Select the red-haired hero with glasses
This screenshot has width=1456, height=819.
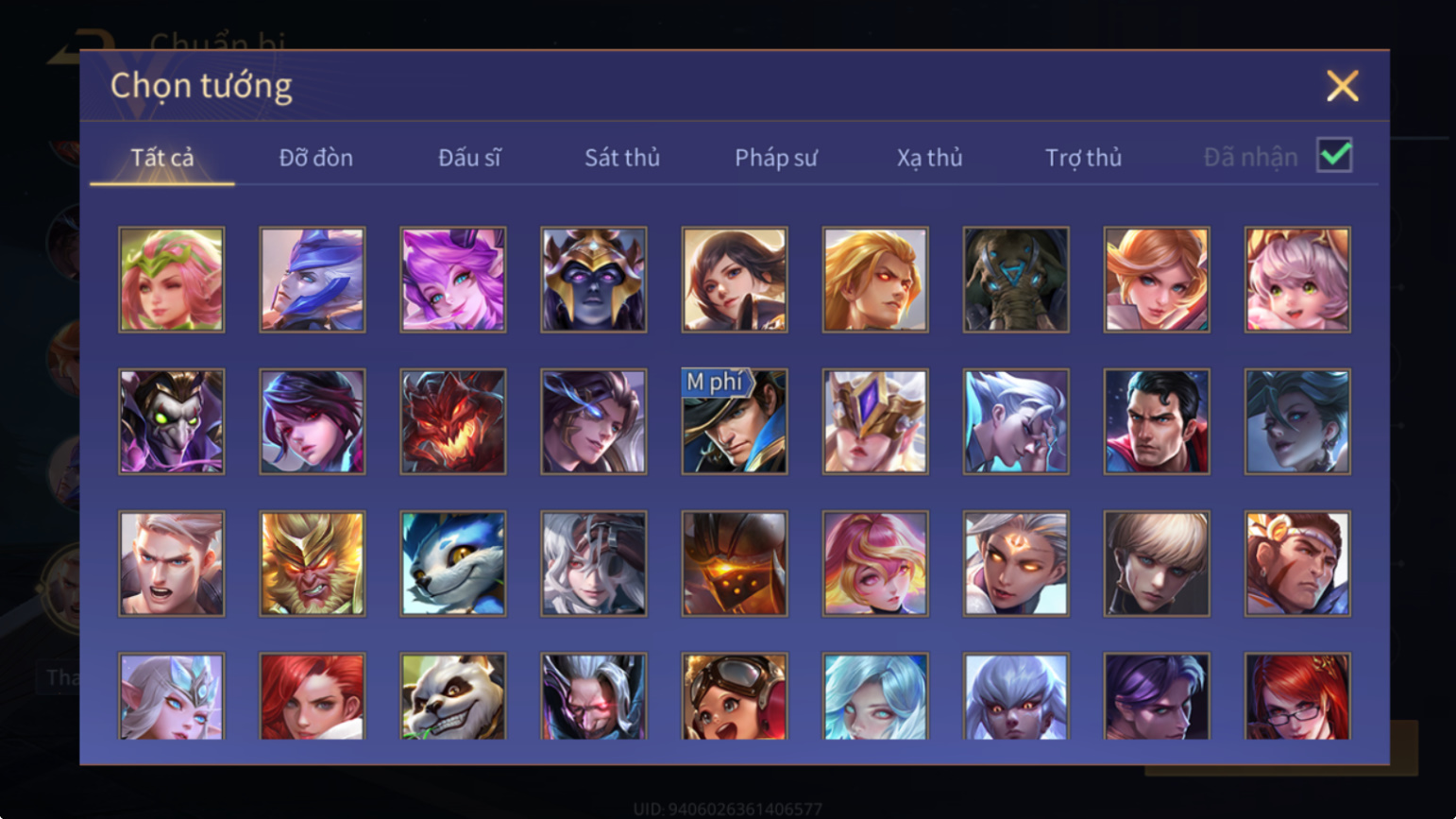click(1297, 696)
